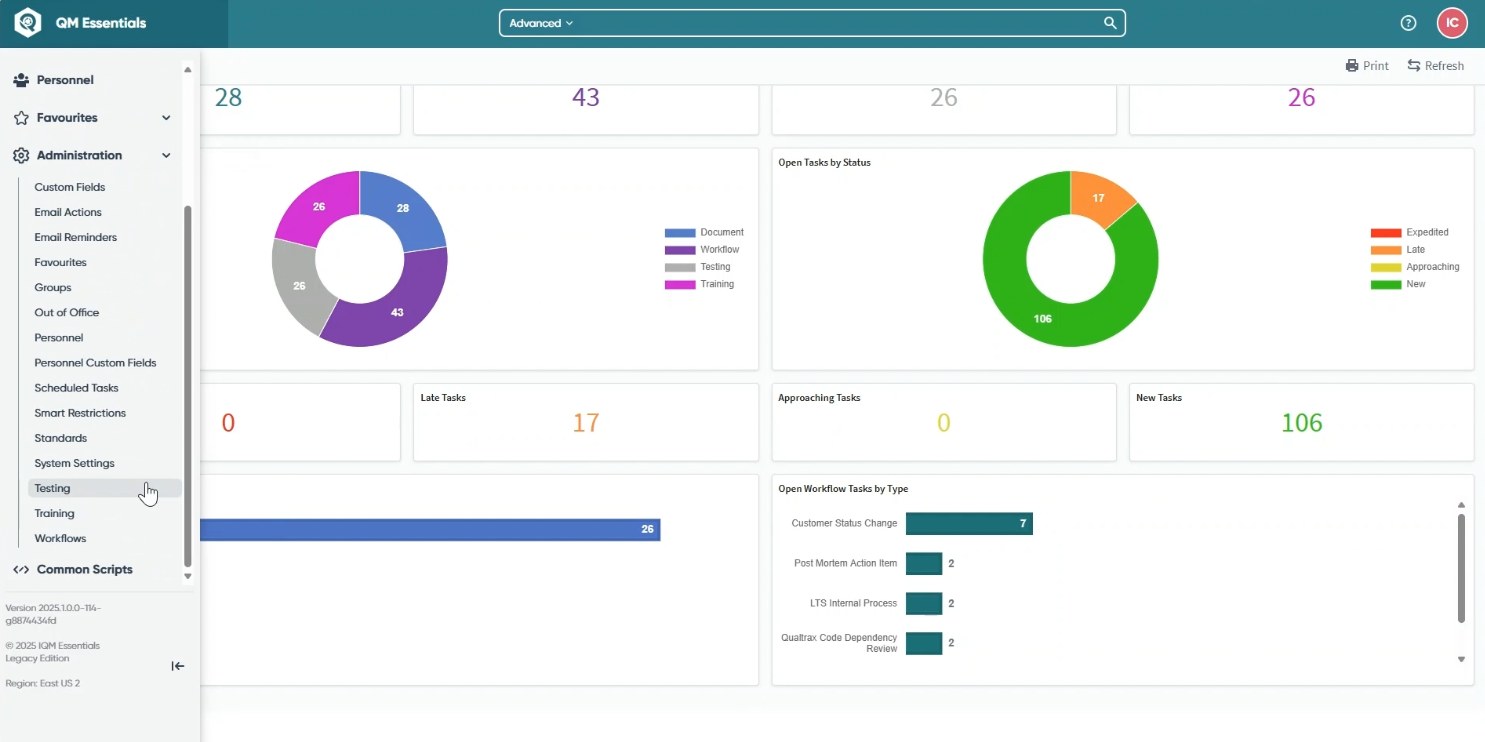Click the Qualtrax Code Dependency Review bar
1485x742 pixels.
pos(924,643)
